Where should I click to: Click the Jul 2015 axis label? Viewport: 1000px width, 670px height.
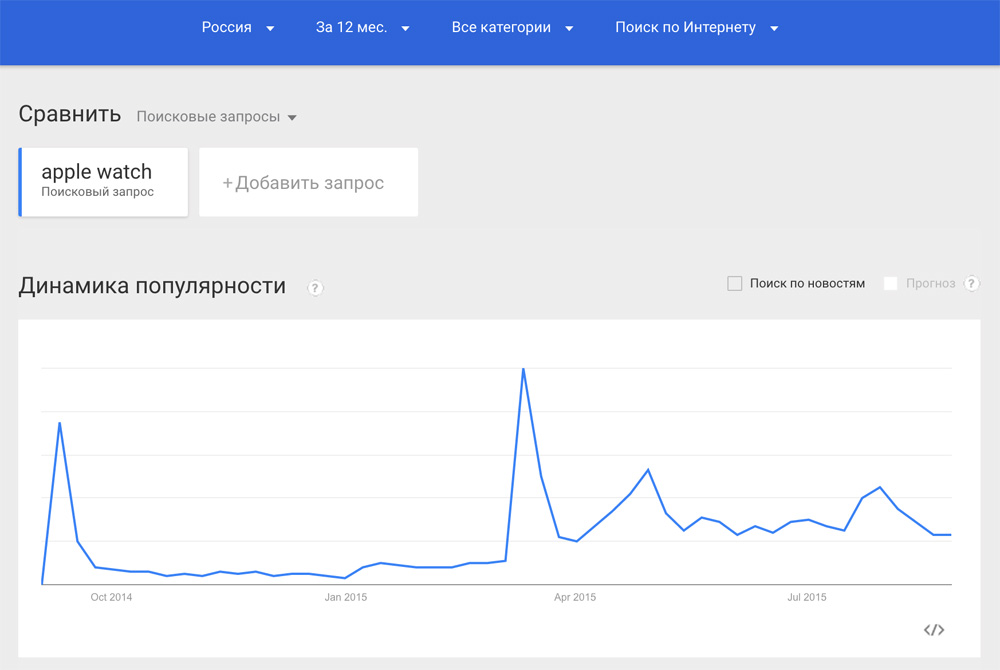tap(807, 597)
